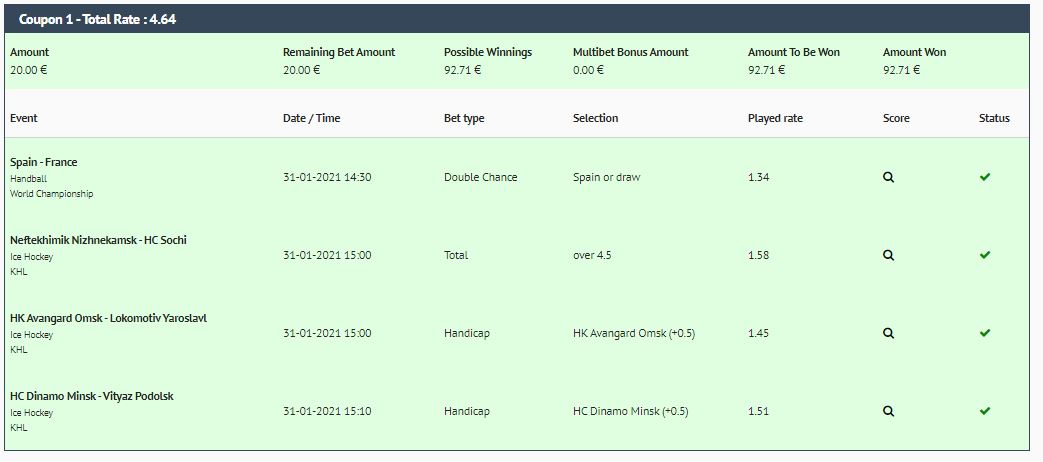Image resolution: width=1043 pixels, height=462 pixels.
Task: Click the status checkmark for Dinamo Minsk bet
Action: click(x=985, y=411)
